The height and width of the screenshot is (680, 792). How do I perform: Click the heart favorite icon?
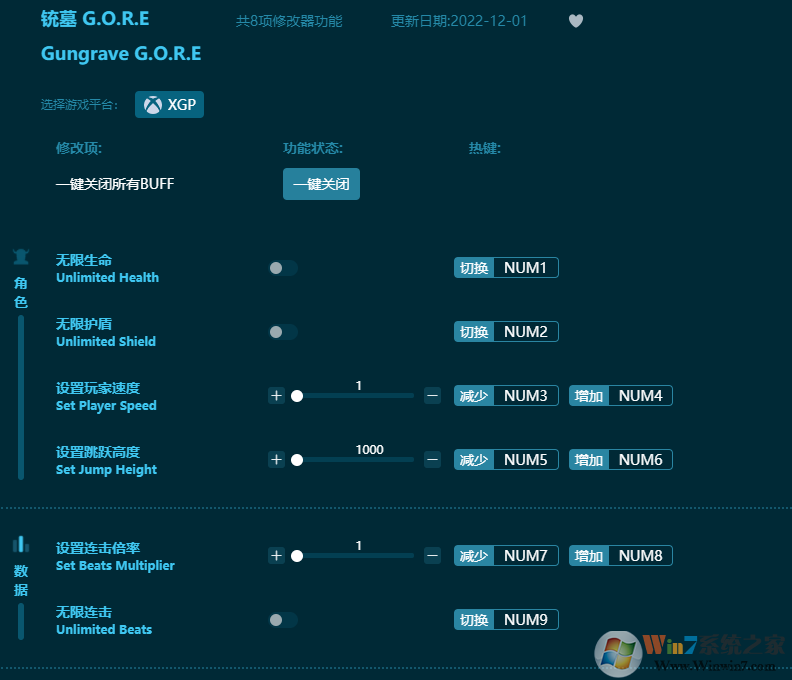(x=576, y=21)
